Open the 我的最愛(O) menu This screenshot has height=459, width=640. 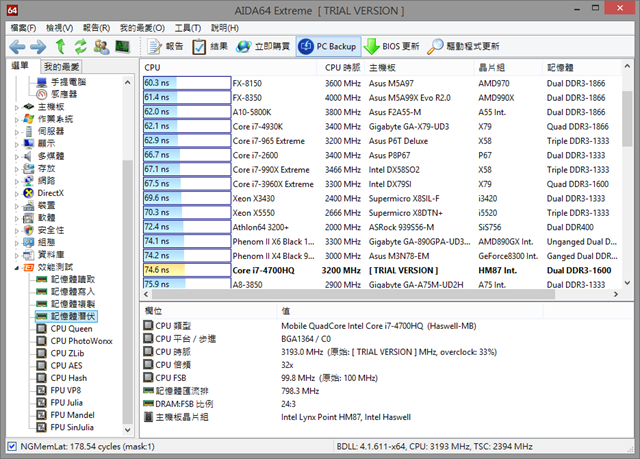pyautogui.click(x=142, y=28)
